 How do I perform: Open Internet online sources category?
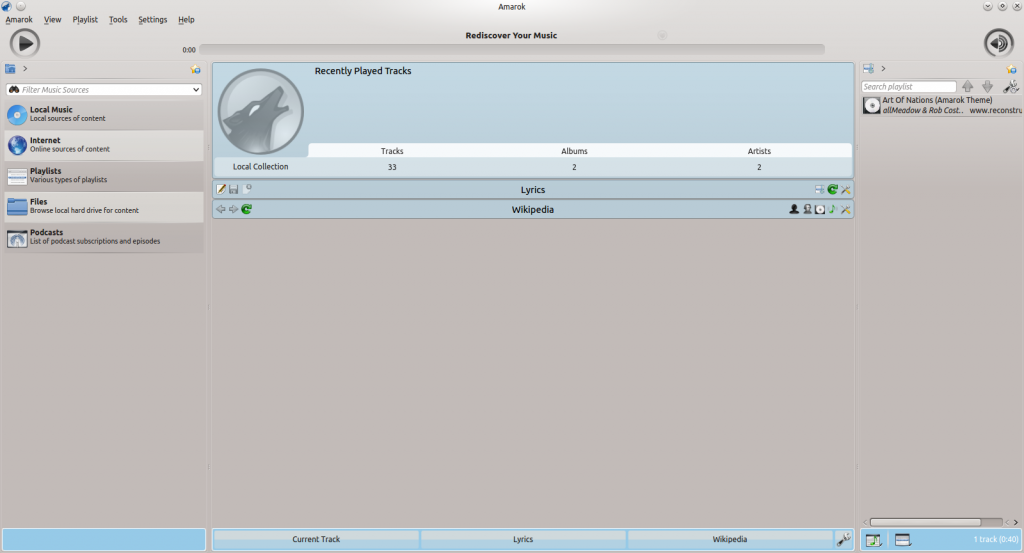[x=104, y=145]
